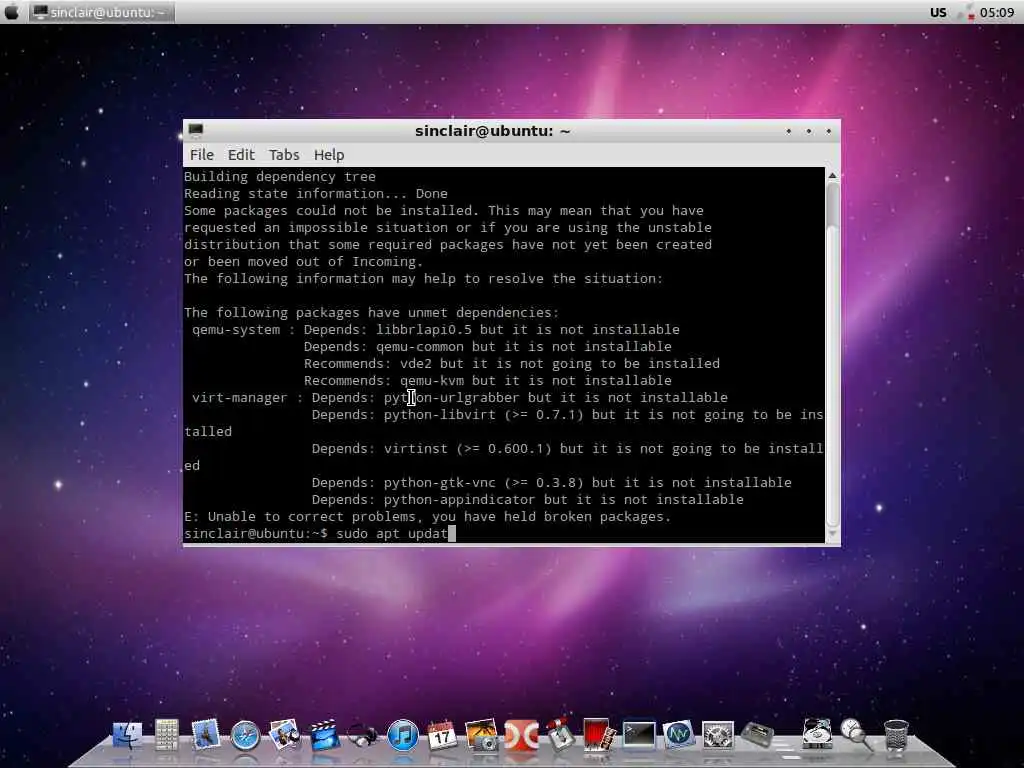Open the Mail stamp icon in dock
This screenshot has height=768, width=1024.
point(206,735)
